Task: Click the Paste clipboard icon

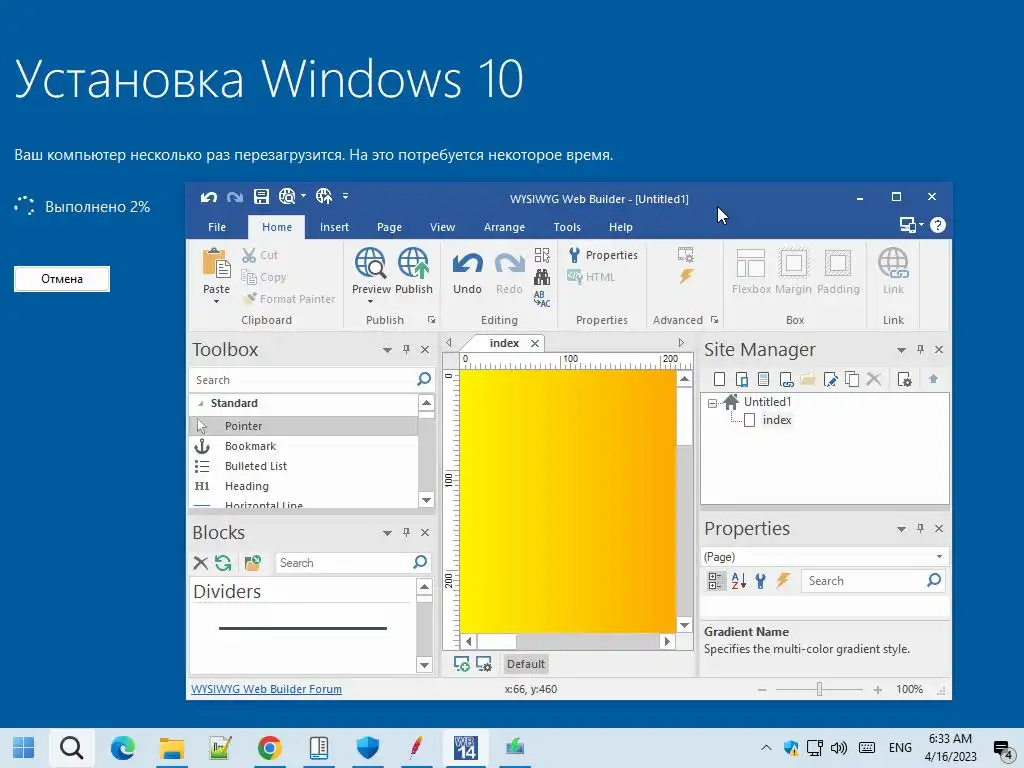Action: [216, 264]
